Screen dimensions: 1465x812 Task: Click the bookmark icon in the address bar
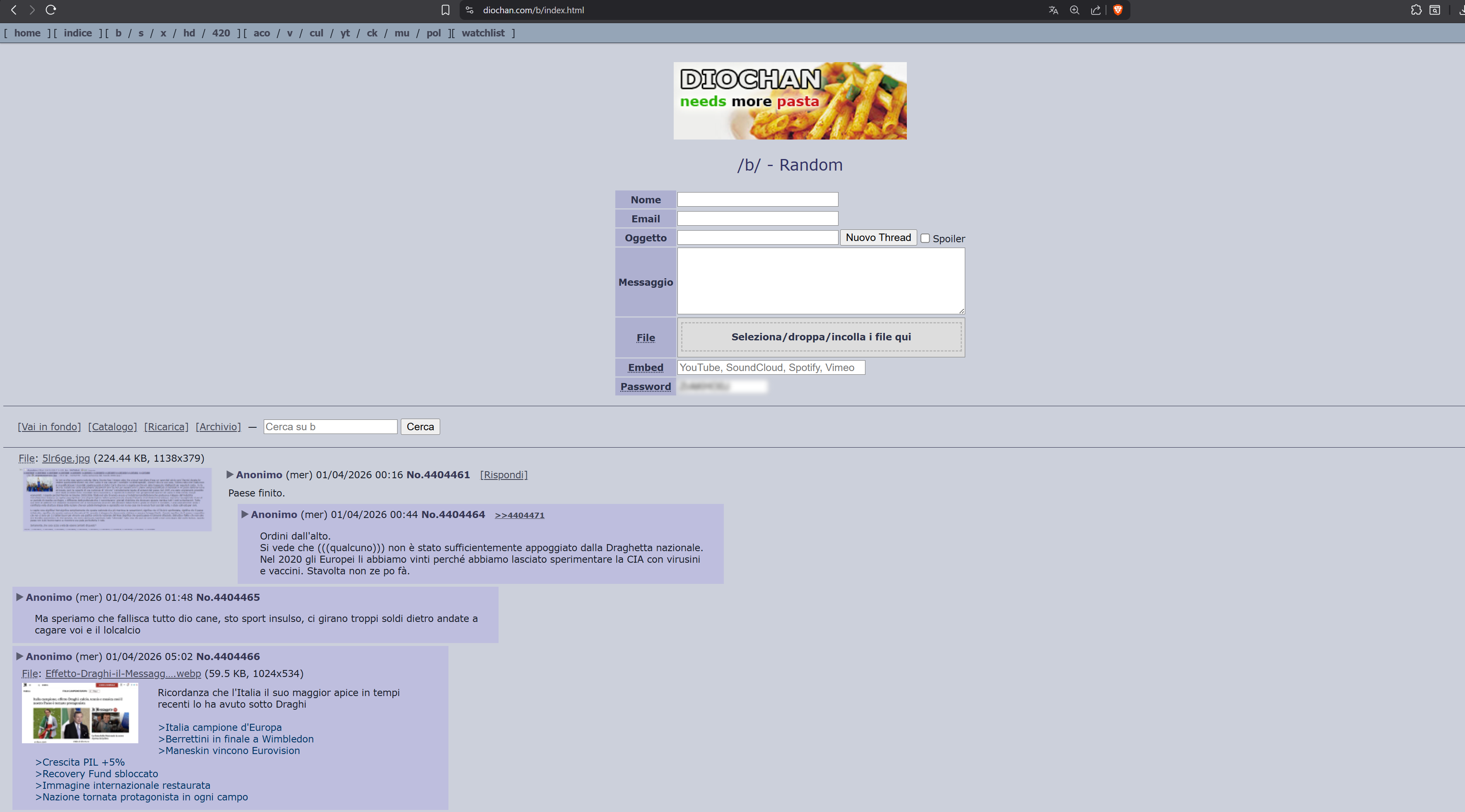pyautogui.click(x=445, y=10)
